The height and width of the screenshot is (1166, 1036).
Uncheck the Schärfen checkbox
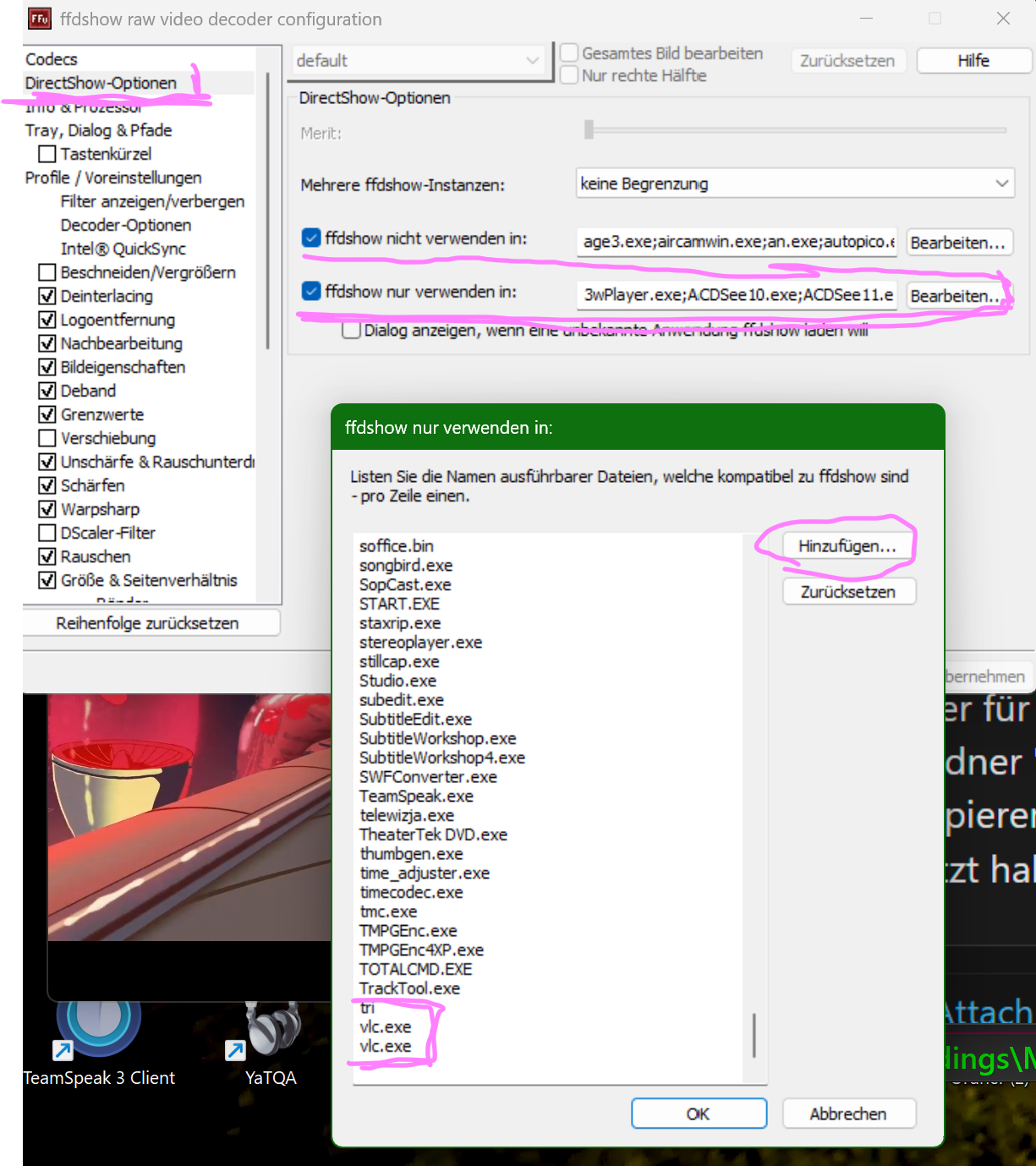(47, 485)
